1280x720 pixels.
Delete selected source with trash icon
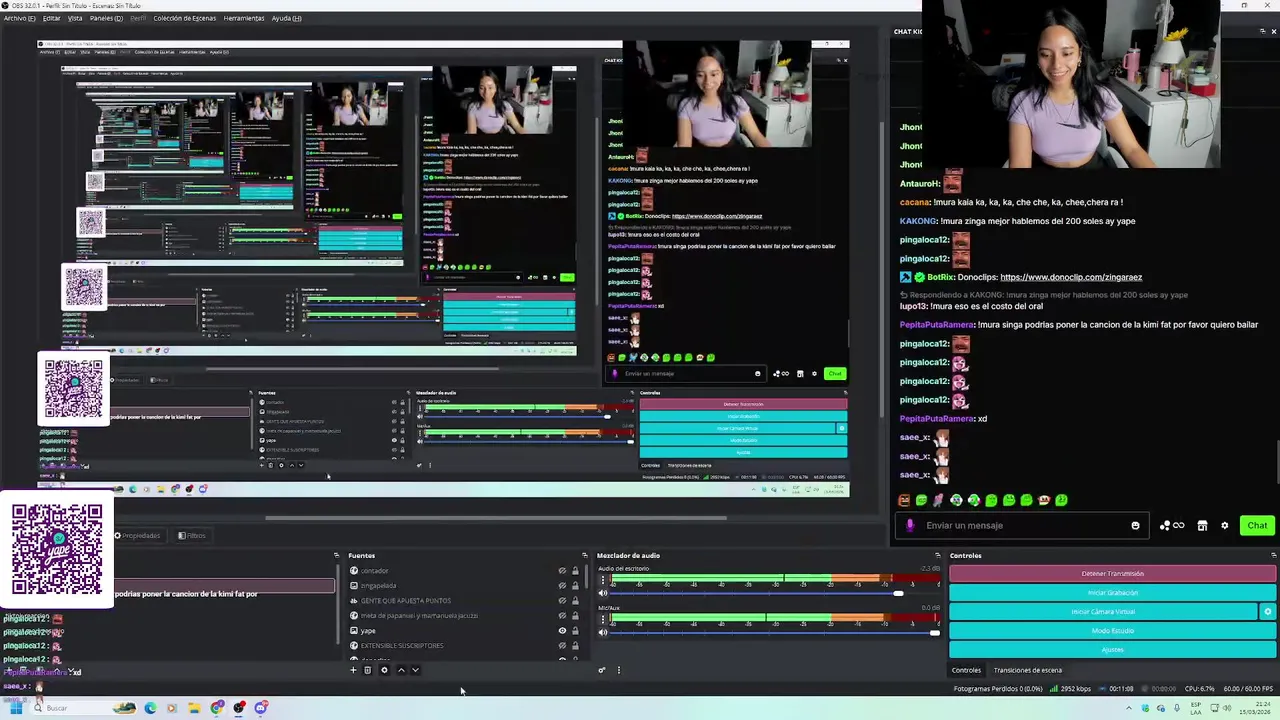tap(368, 670)
